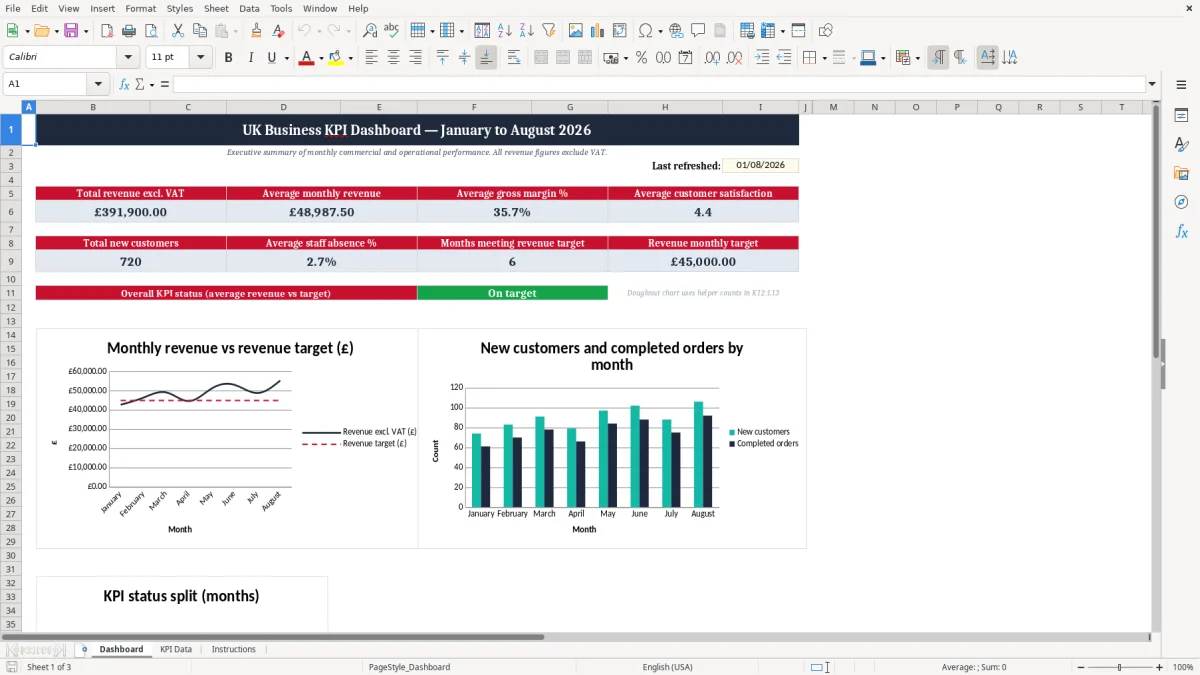Viewport: 1200px width, 675px height.
Task: Open Borders dropdown arrow
Action: [x=824, y=58]
